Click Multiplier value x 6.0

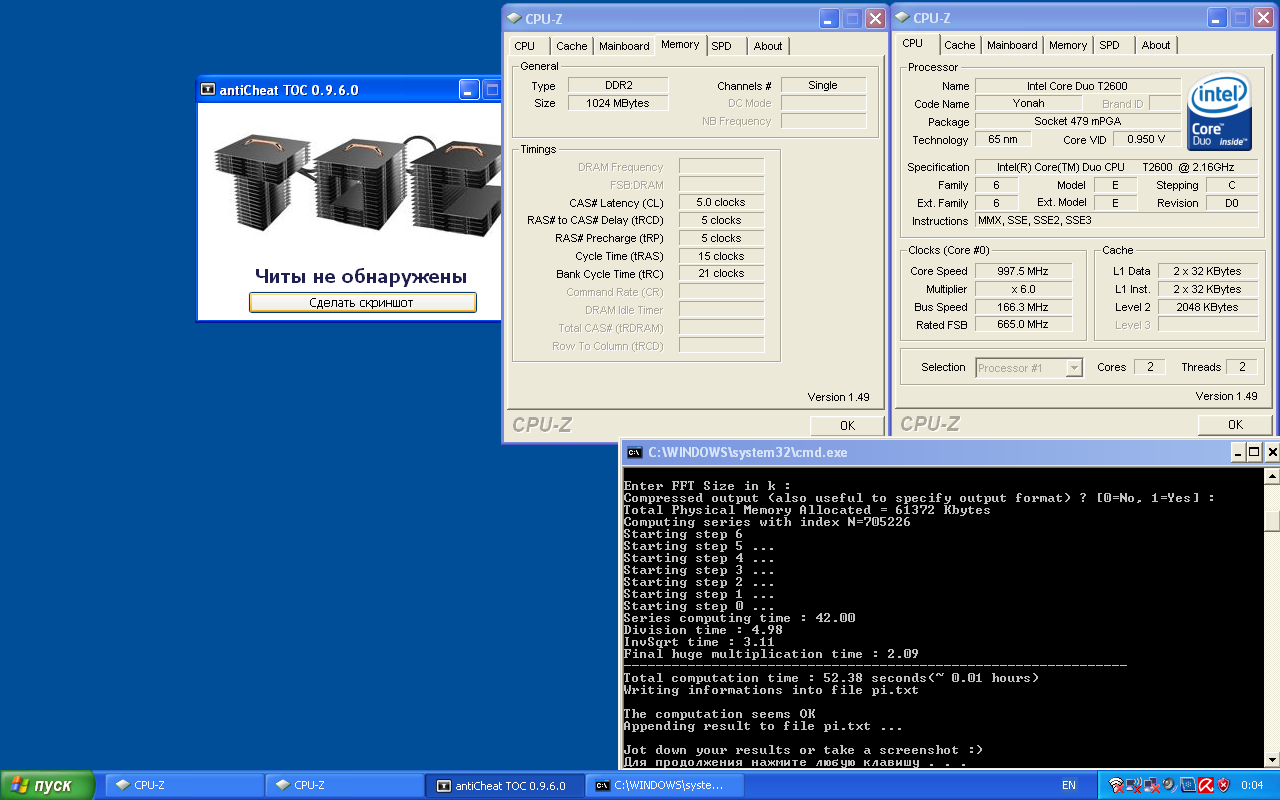[1022, 289]
